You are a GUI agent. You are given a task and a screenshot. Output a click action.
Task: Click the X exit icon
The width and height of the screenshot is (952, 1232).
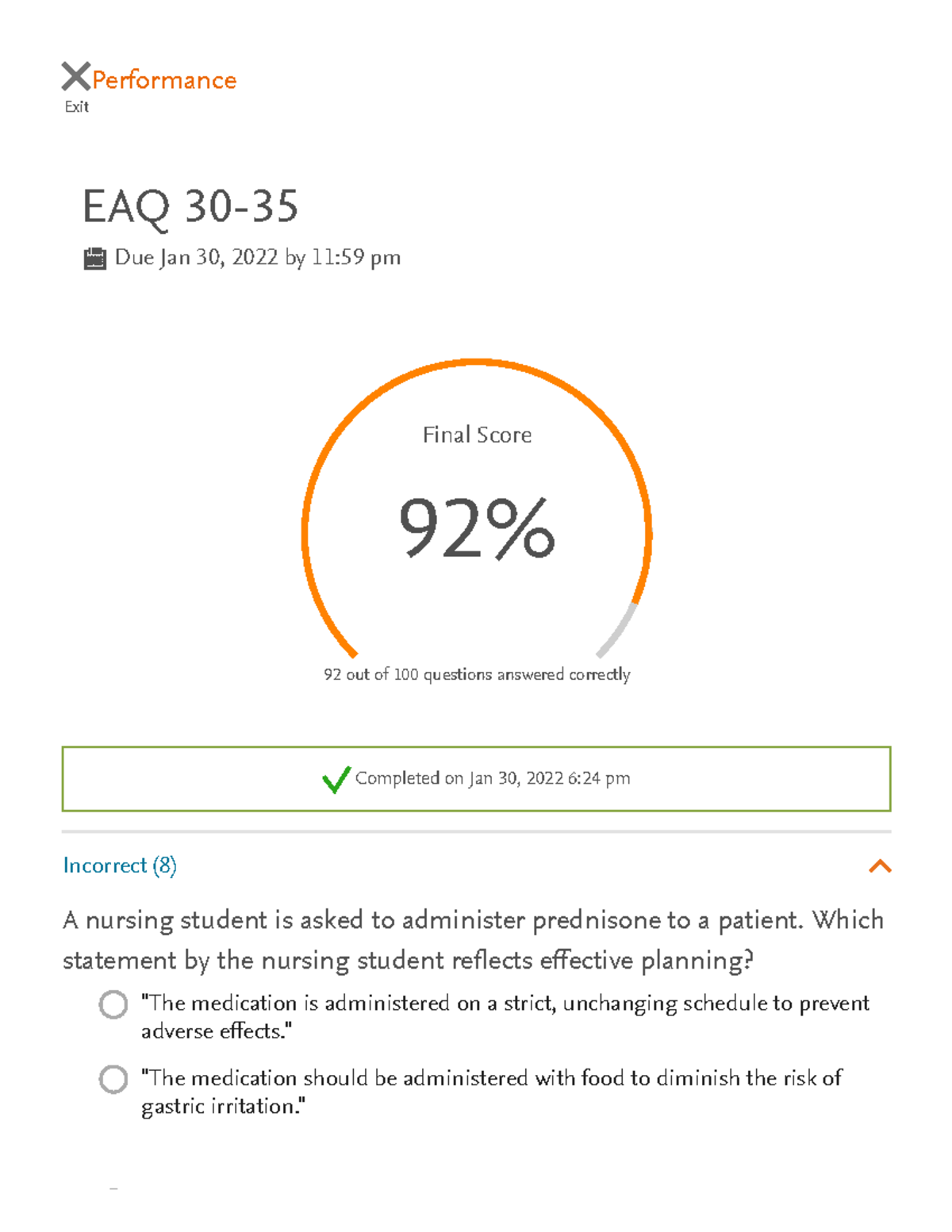pos(75,77)
